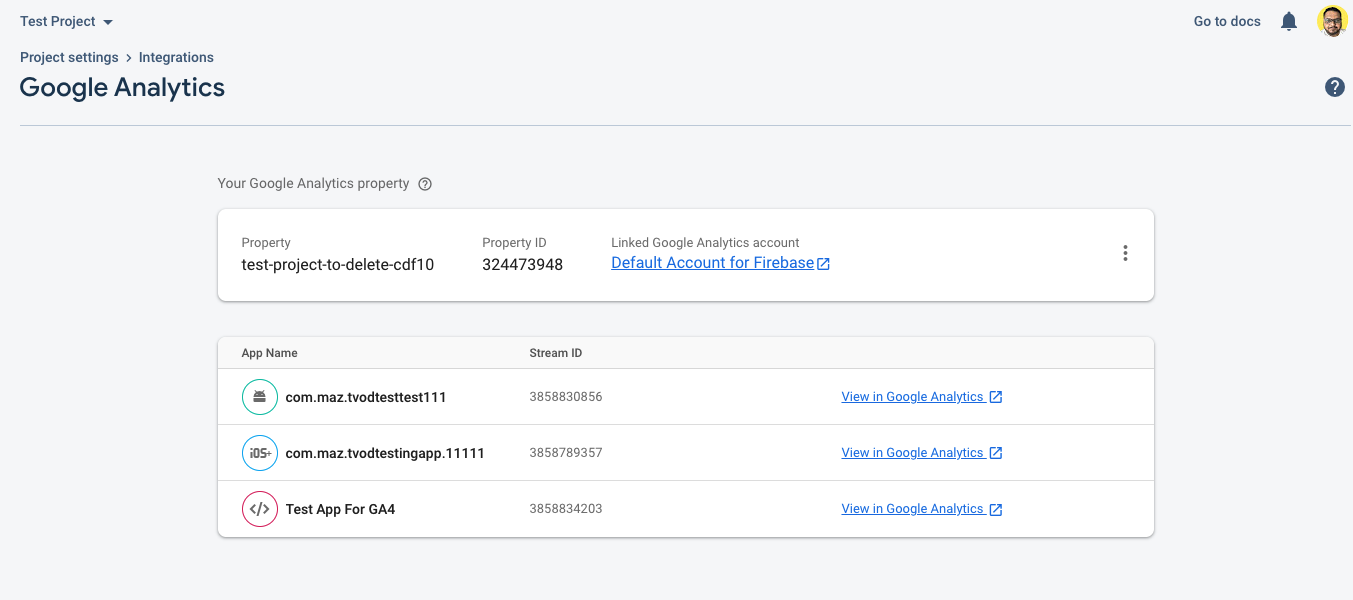Click app name com.maz.tvodtesttest111
The height and width of the screenshot is (600, 1353).
[366, 397]
